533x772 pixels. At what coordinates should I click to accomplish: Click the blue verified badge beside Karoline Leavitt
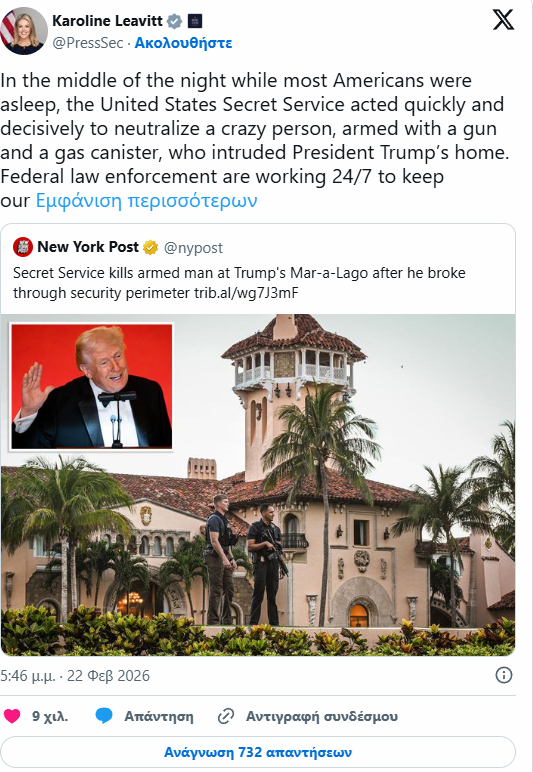point(175,21)
